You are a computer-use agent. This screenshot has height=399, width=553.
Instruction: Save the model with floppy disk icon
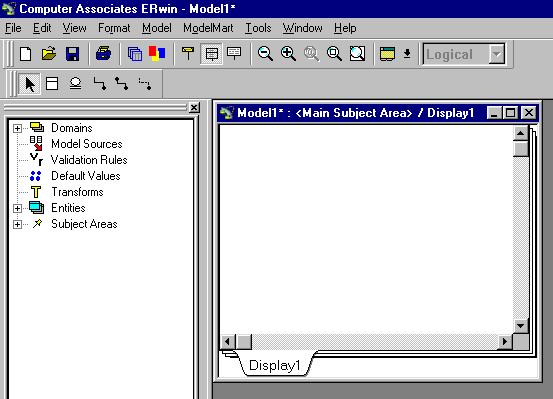coord(72,54)
